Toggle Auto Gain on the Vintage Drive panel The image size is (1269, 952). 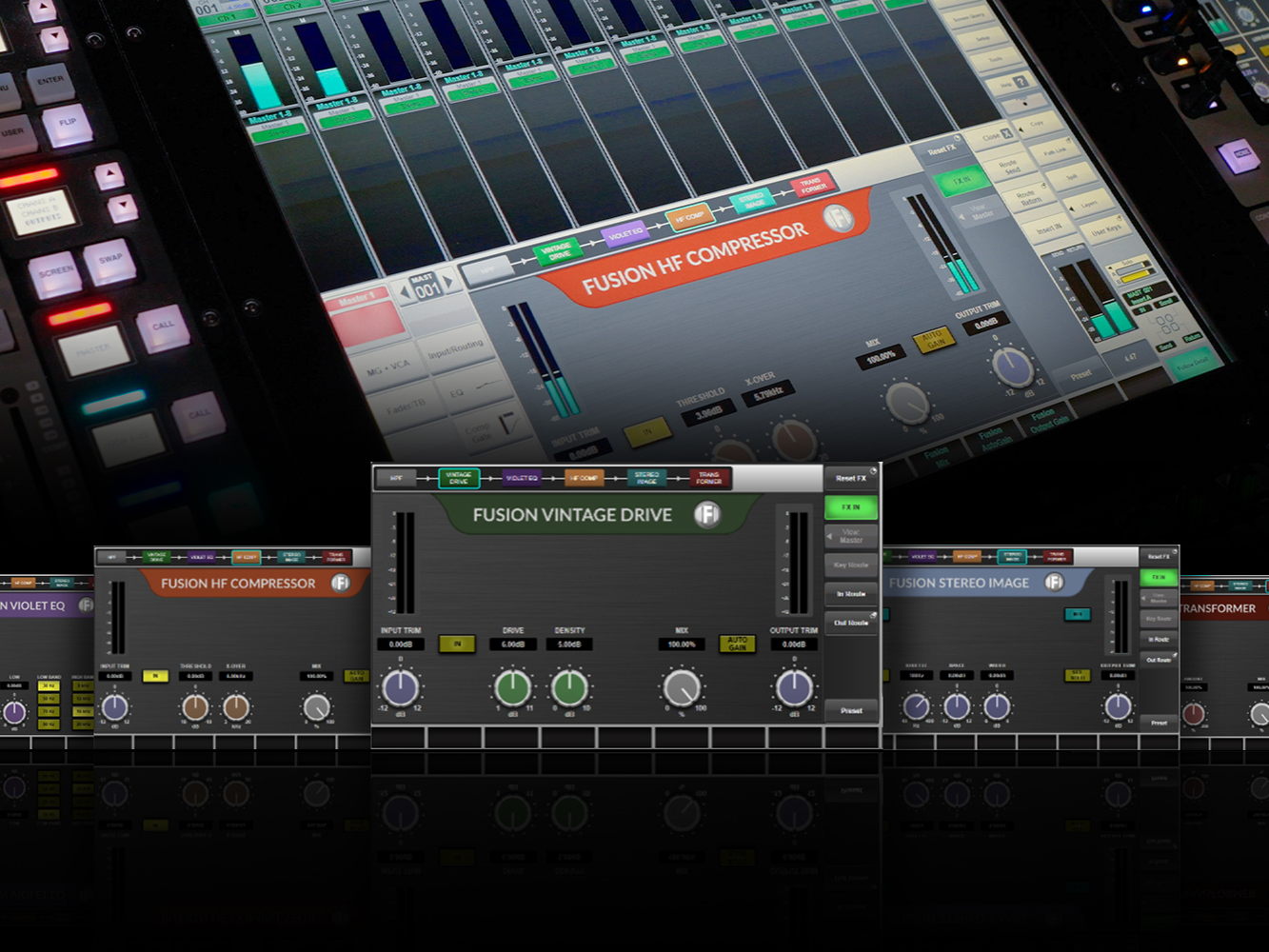point(737,645)
